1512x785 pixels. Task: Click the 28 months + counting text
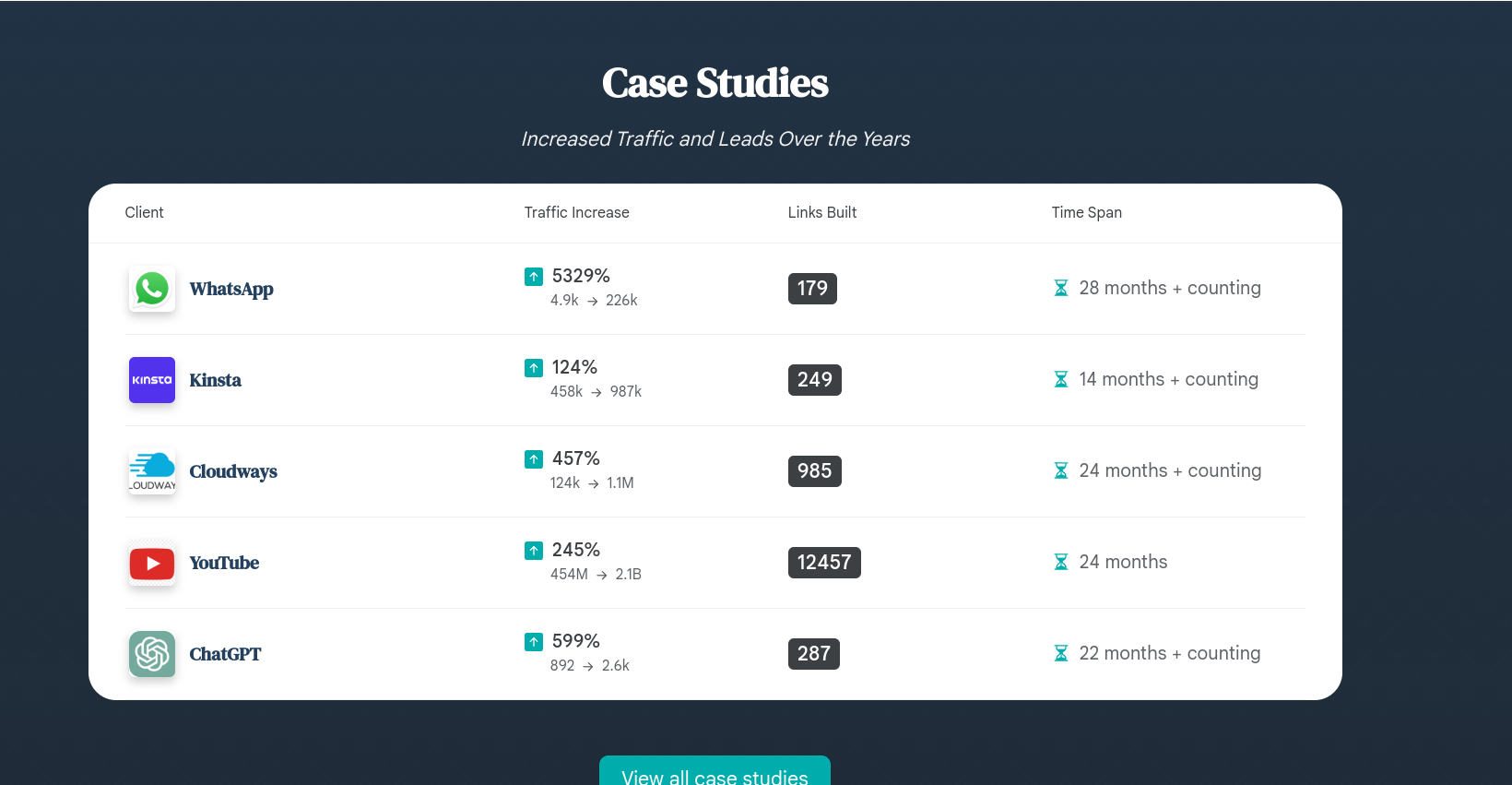pos(1170,288)
